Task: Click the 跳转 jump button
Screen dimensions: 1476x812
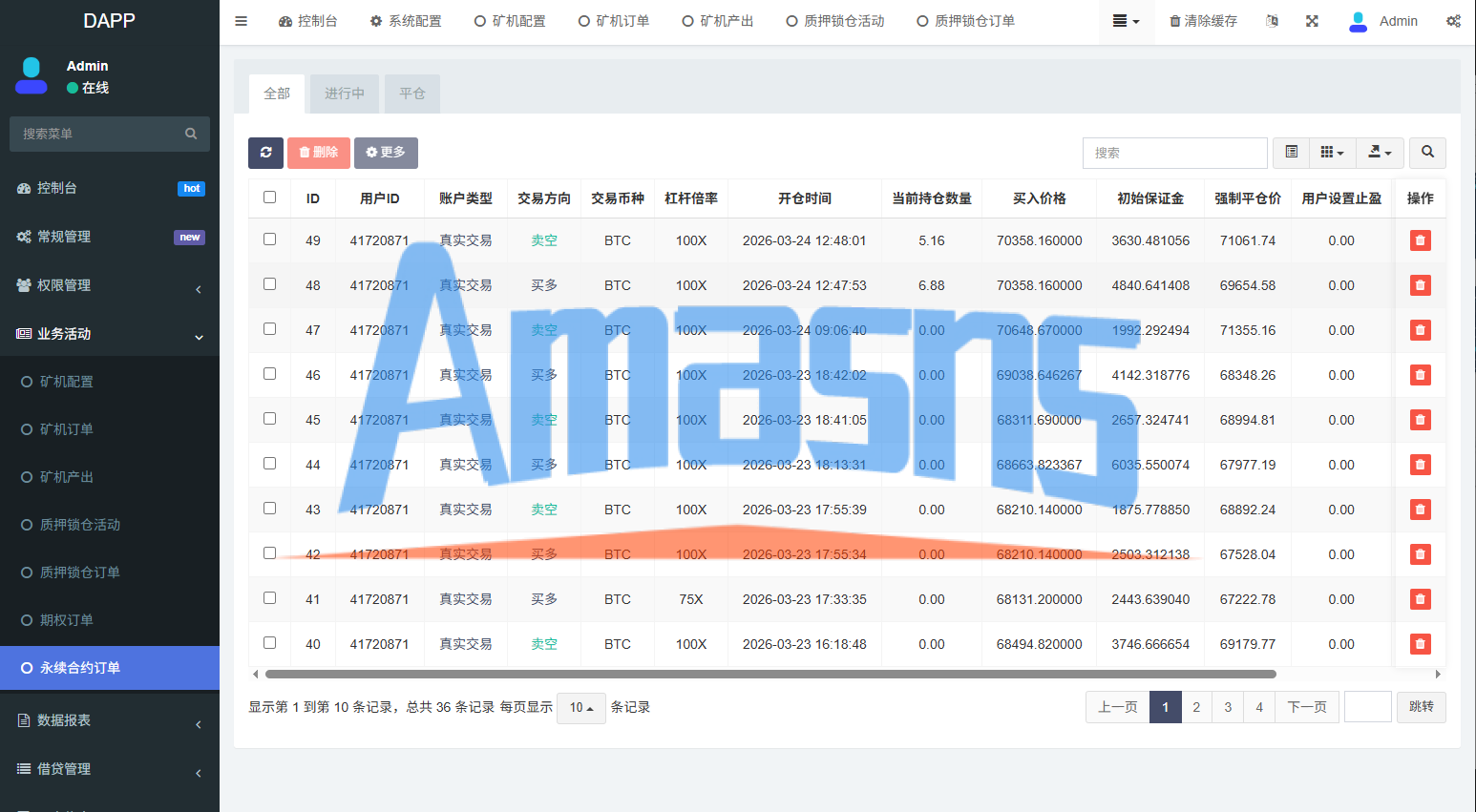Action: pos(1422,707)
